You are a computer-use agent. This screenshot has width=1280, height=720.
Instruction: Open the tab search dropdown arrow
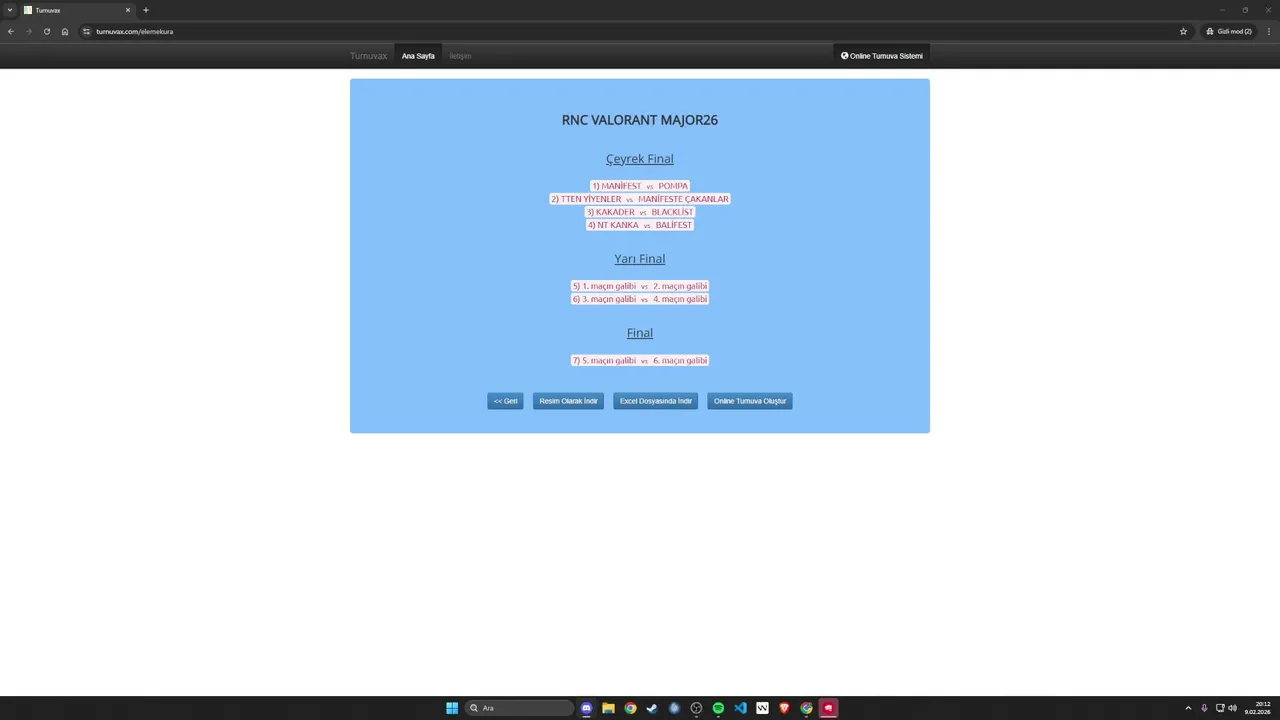click(10, 10)
